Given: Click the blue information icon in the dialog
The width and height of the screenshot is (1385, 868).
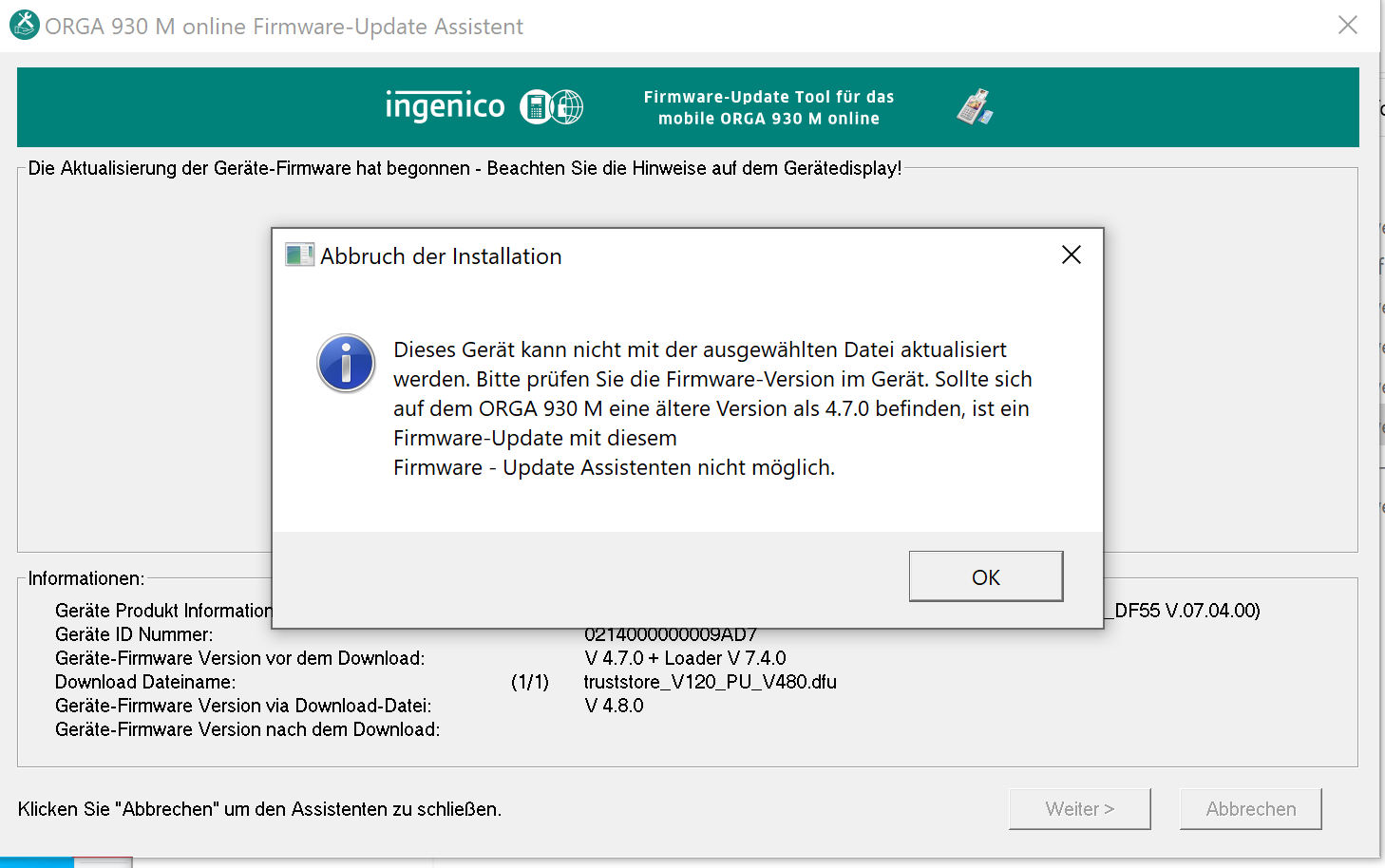Looking at the screenshot, I should [x=346, y=364].
